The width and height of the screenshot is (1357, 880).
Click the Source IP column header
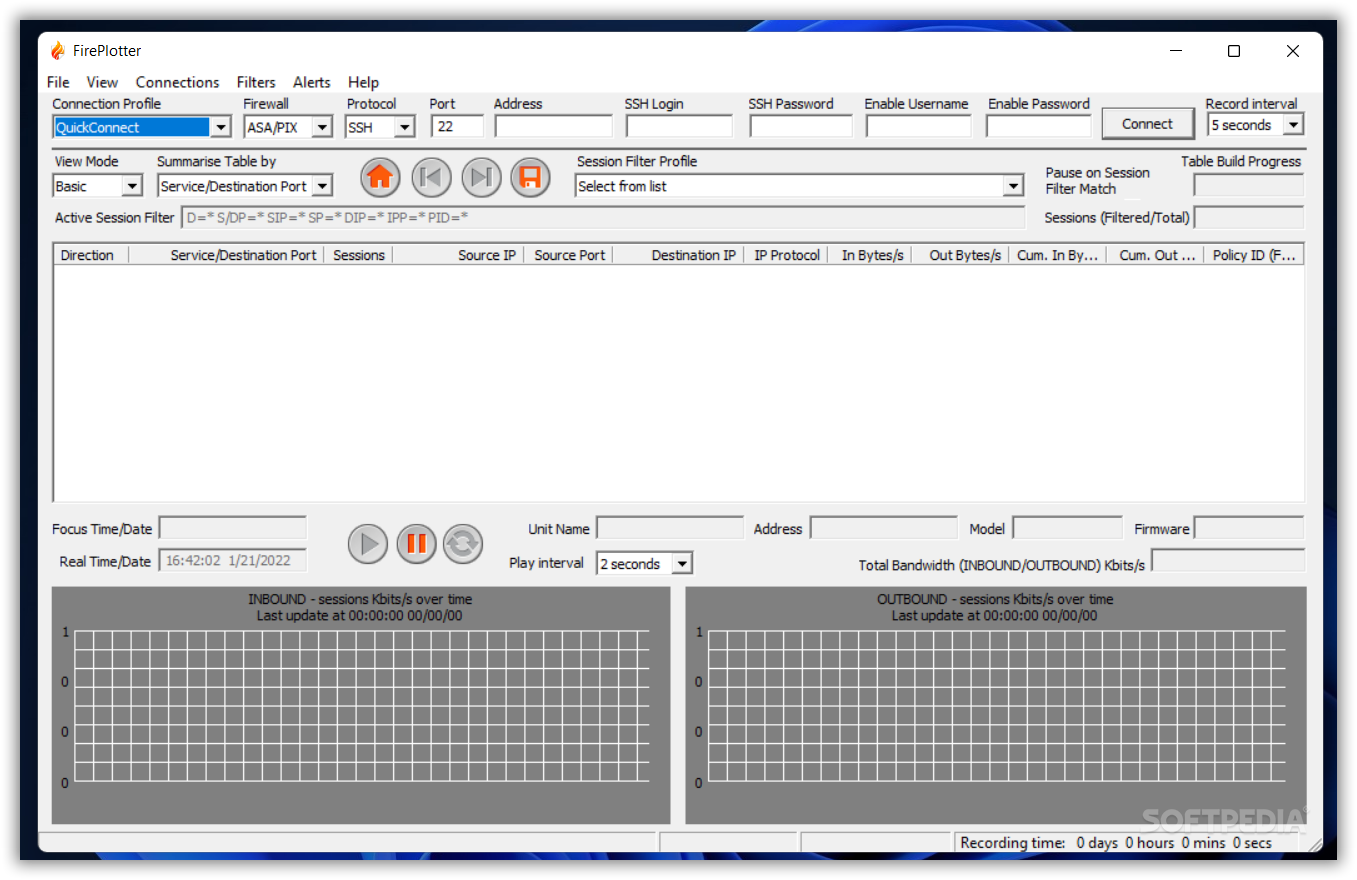458,255
